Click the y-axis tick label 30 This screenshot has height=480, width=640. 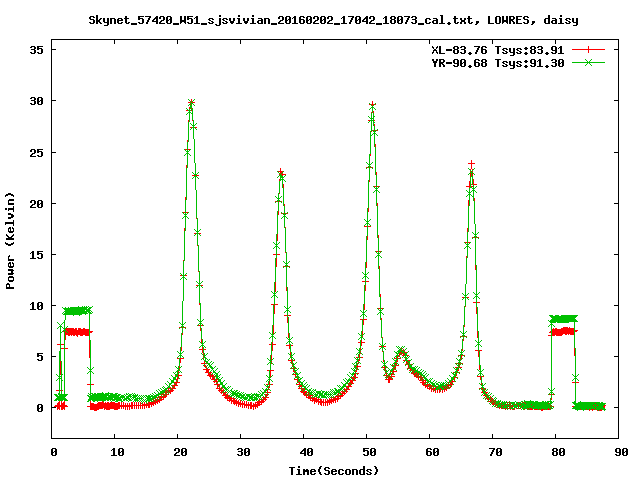click(x=36, y=101)
